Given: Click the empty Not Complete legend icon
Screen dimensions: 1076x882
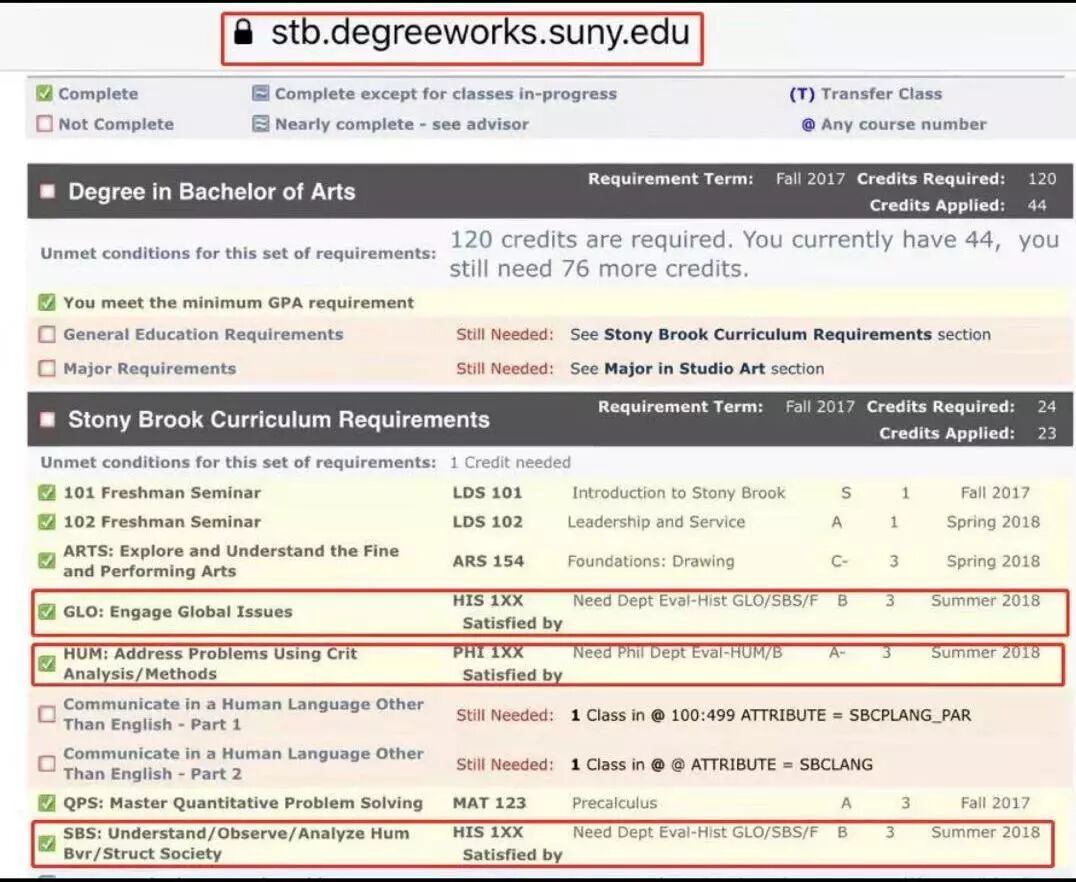Looking at the screenshot, I should [x=45, y=124].
